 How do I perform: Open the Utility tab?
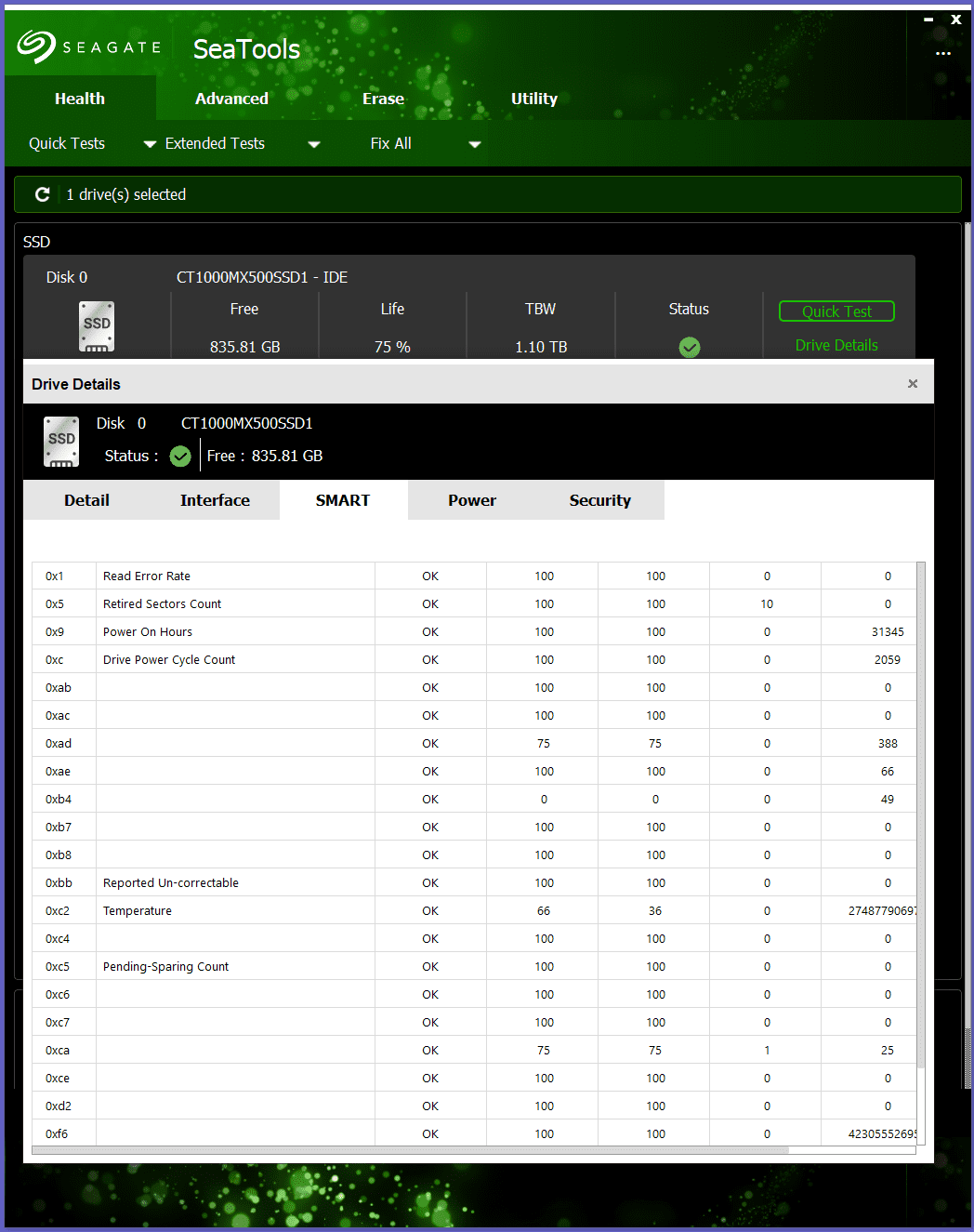534,99
